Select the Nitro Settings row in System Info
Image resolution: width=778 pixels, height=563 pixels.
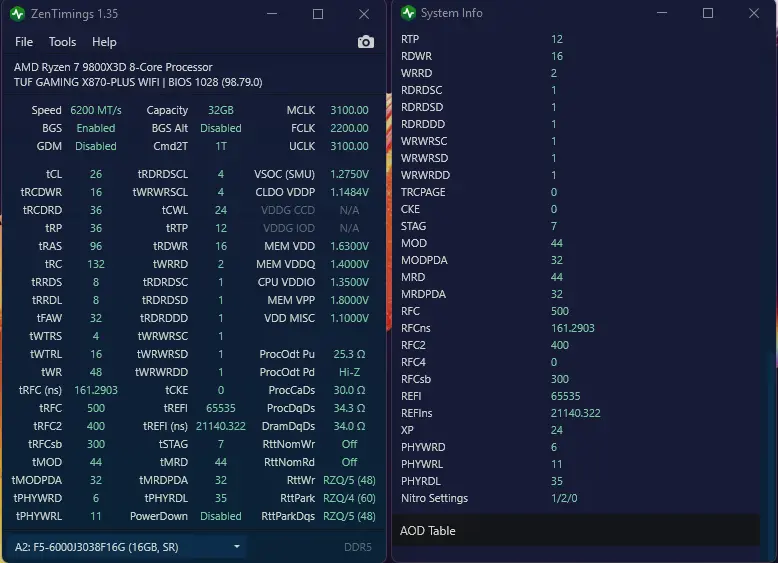[x=576, y=498]
